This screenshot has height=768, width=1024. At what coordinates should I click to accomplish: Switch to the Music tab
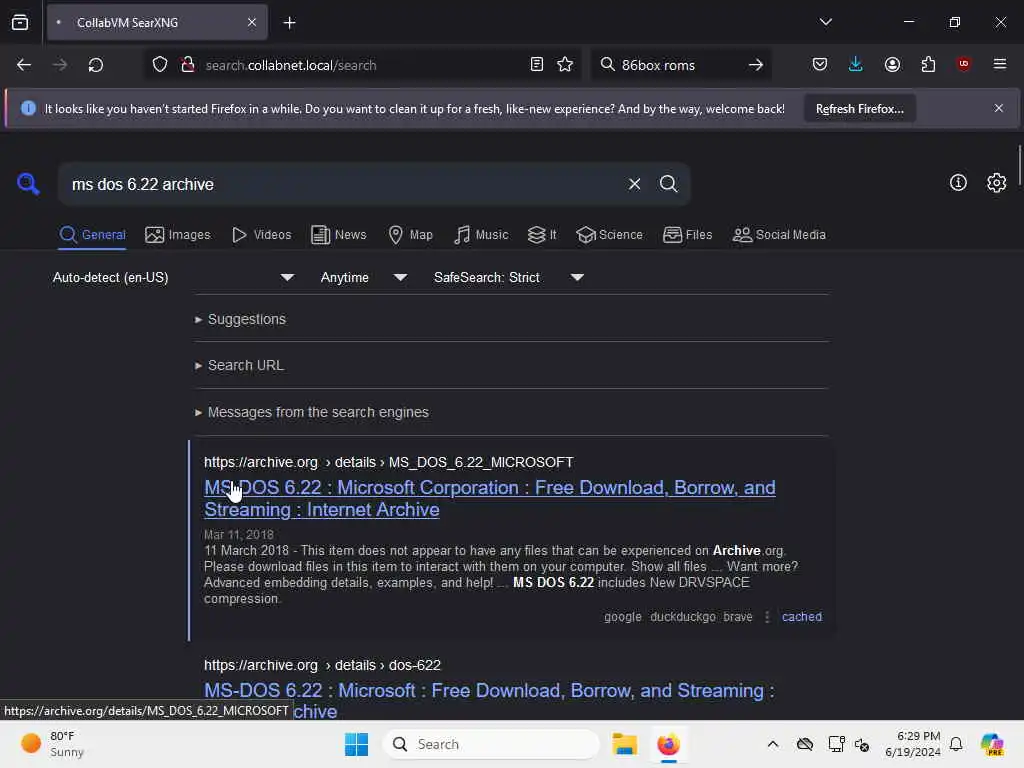click(481, 234)
